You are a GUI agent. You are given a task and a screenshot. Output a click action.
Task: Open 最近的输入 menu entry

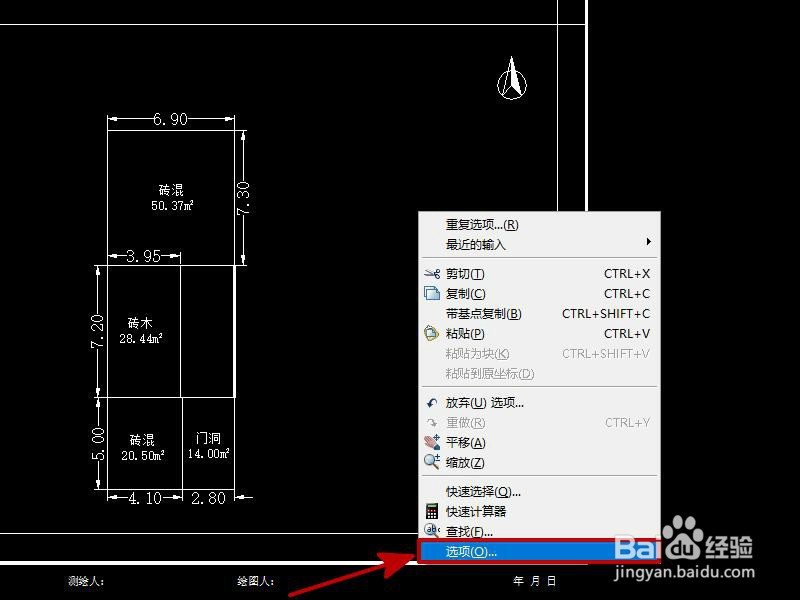539,244
